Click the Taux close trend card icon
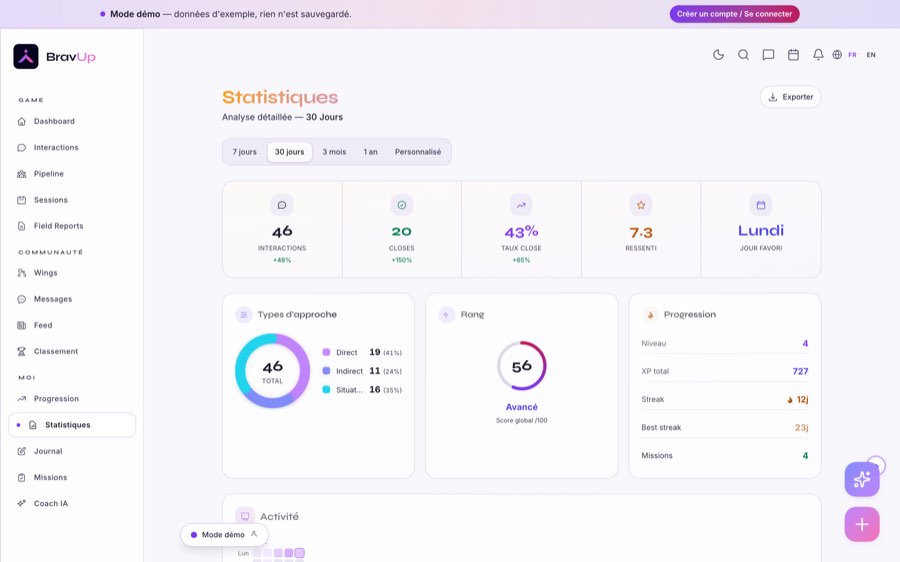 pos(521,205)
